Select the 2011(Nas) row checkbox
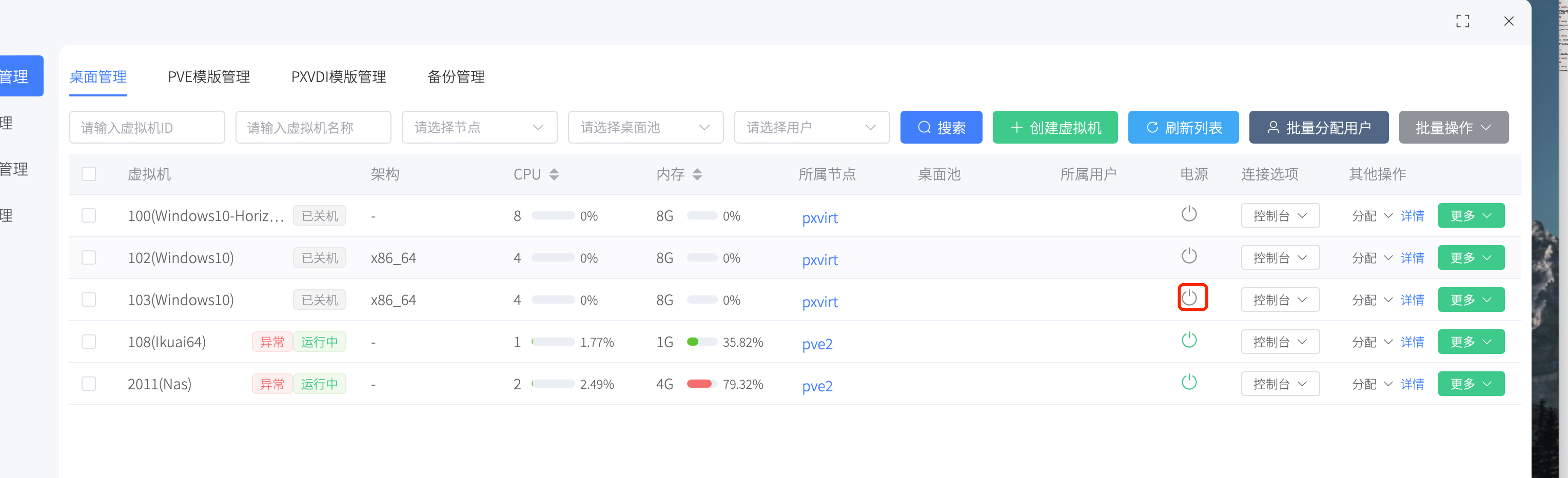The image size is (1568, 478). click(89, 384)
